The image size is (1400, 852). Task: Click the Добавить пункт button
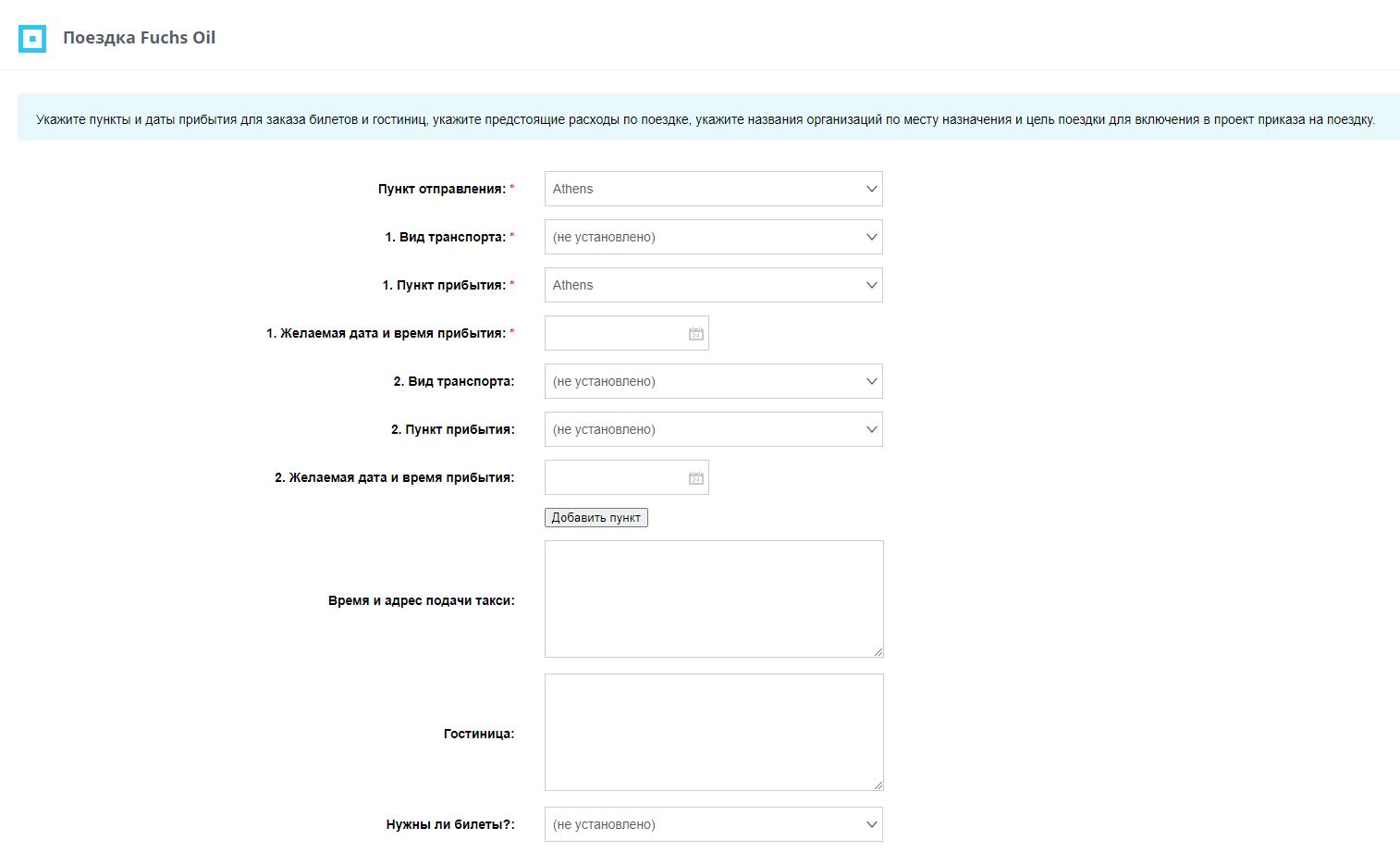click(596, 518)
